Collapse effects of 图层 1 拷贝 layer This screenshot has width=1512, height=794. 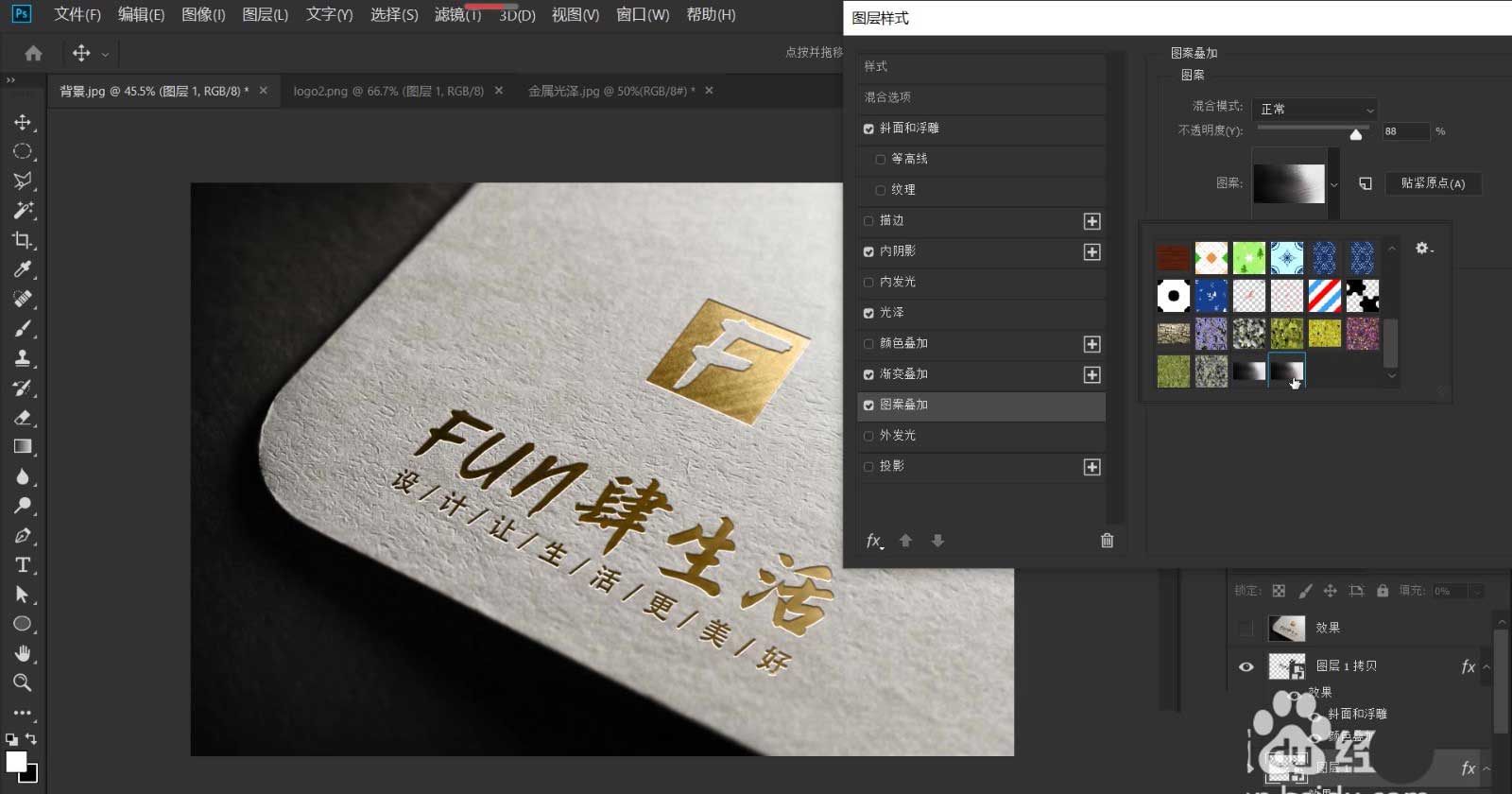[x=1486, y=666]
